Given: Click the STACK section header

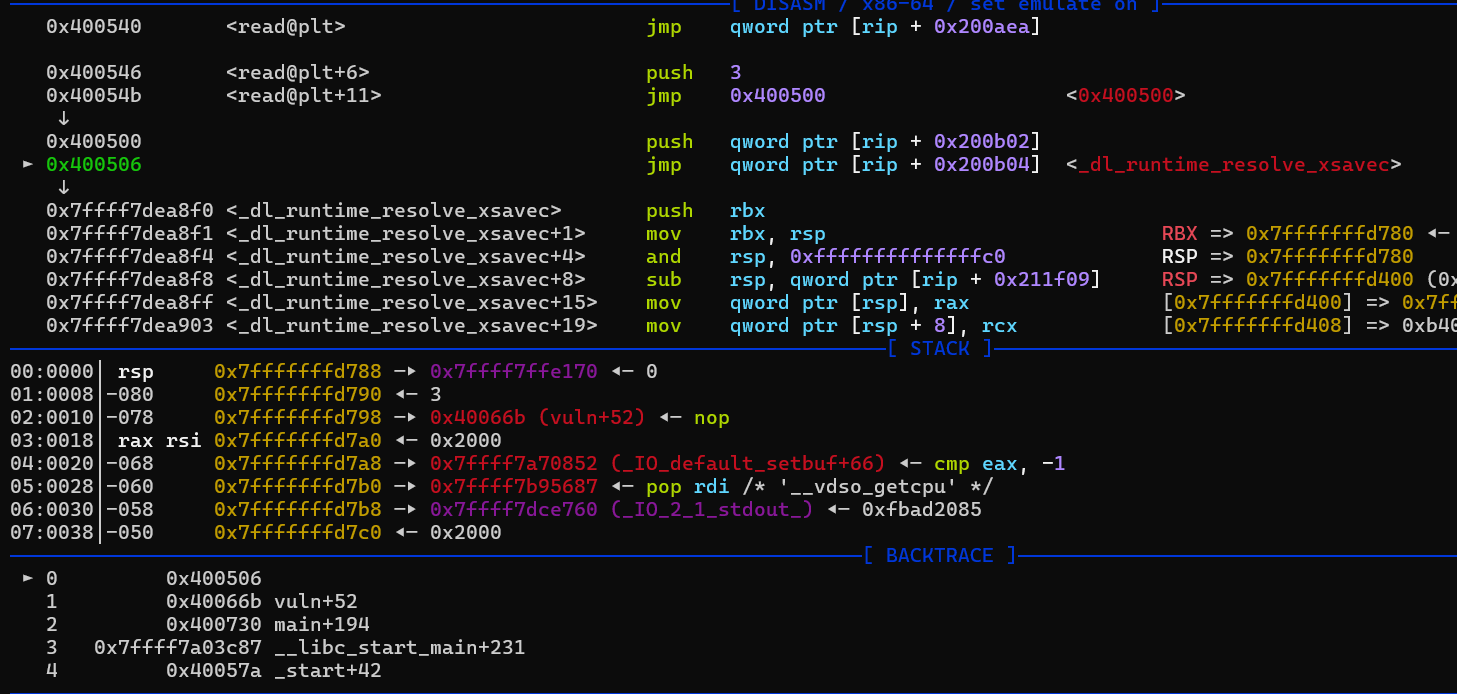Looking at the screenshot, I should point(939,348).
